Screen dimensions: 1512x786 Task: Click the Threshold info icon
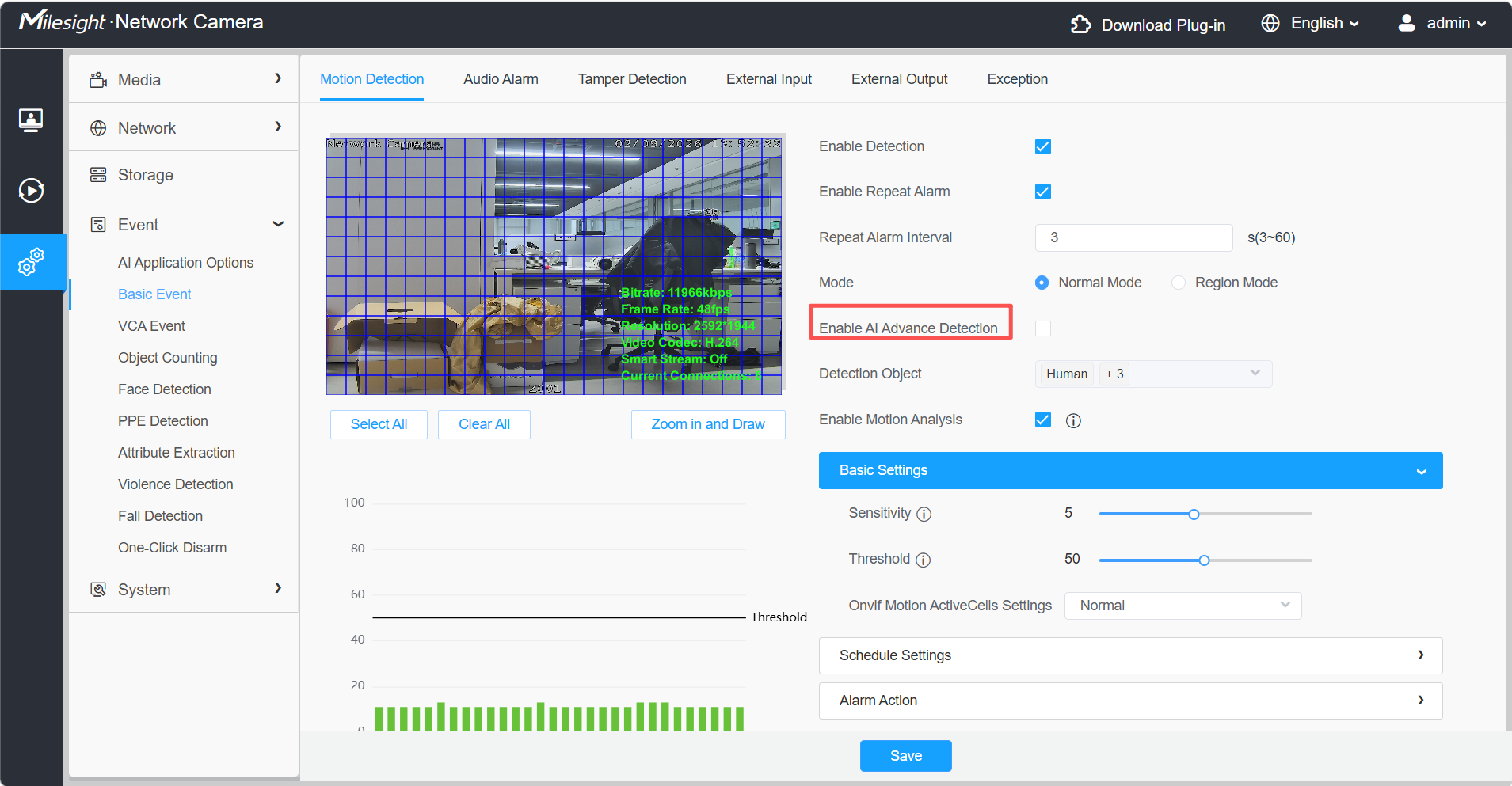point(923,560)
